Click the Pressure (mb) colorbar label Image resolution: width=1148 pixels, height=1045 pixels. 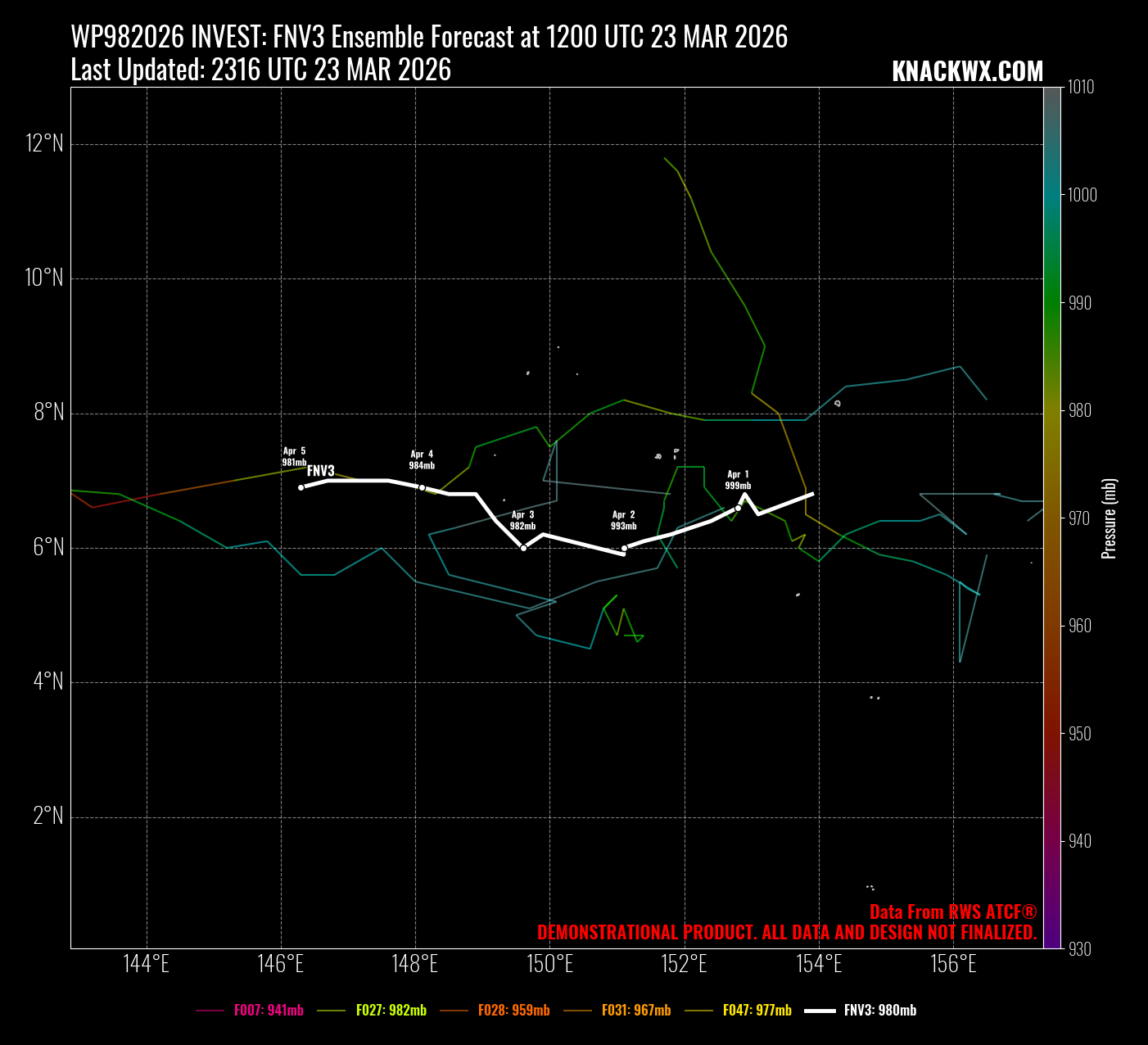(1110, 518)
